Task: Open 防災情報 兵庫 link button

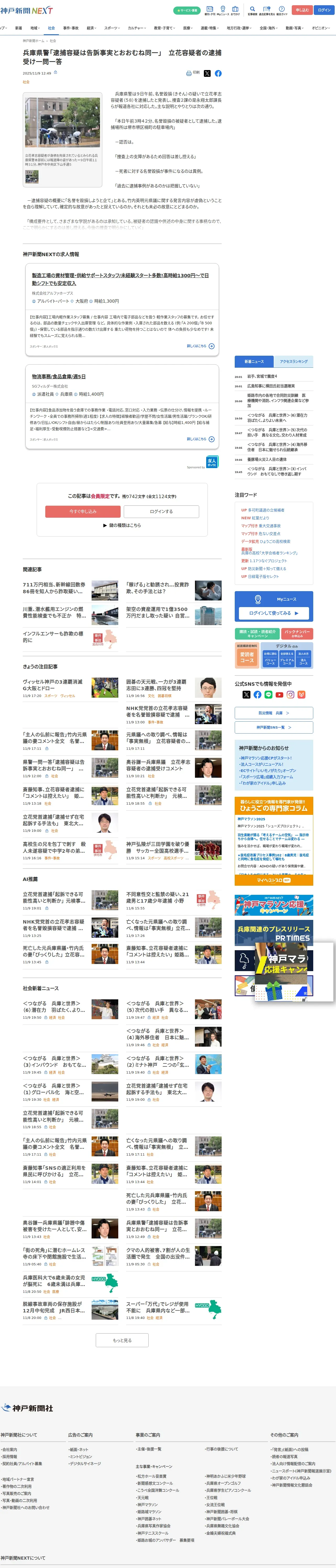Action: point(274,713)
